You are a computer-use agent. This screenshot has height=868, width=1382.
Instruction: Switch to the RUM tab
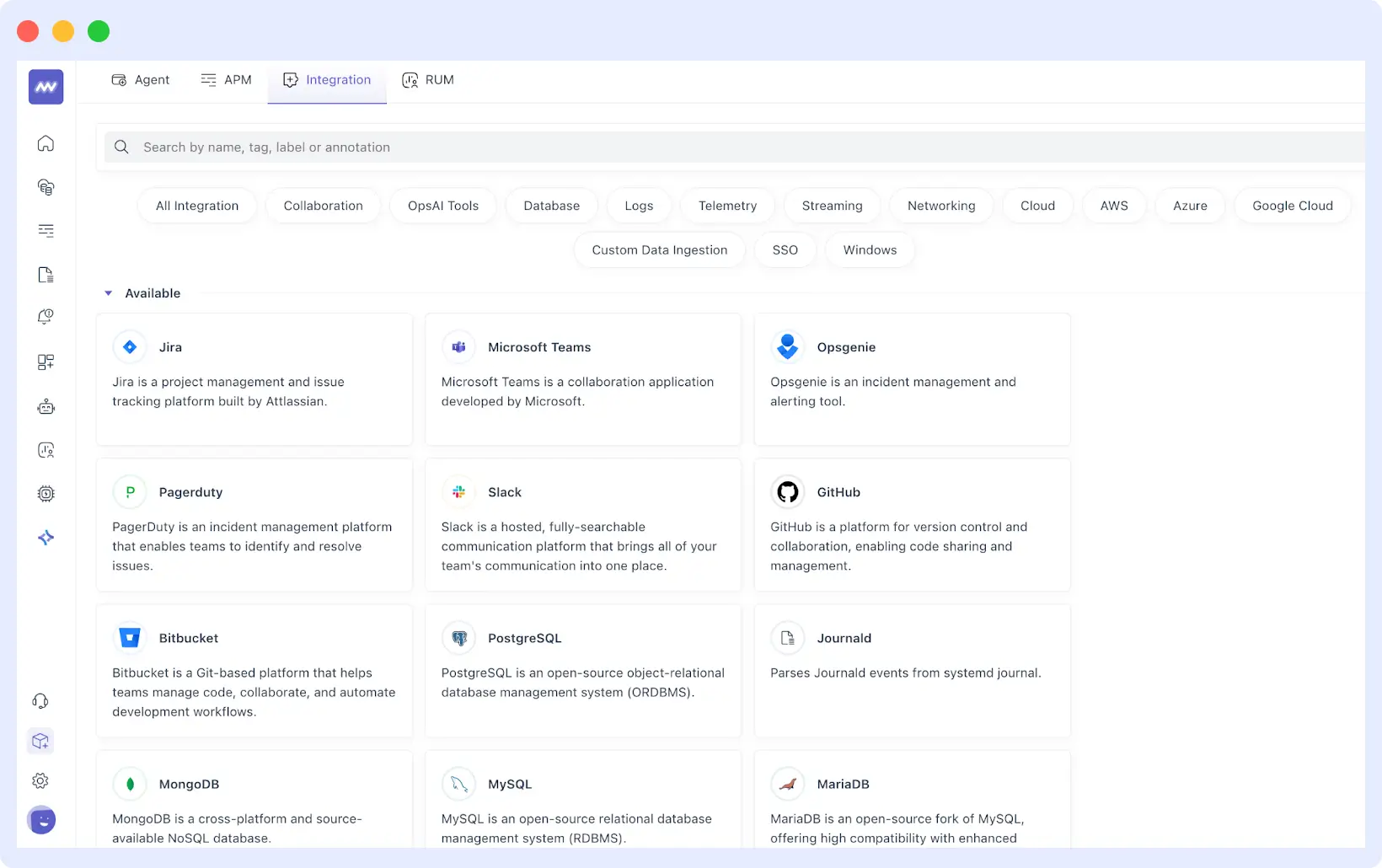pyautogui.click(x=428, y=80)
